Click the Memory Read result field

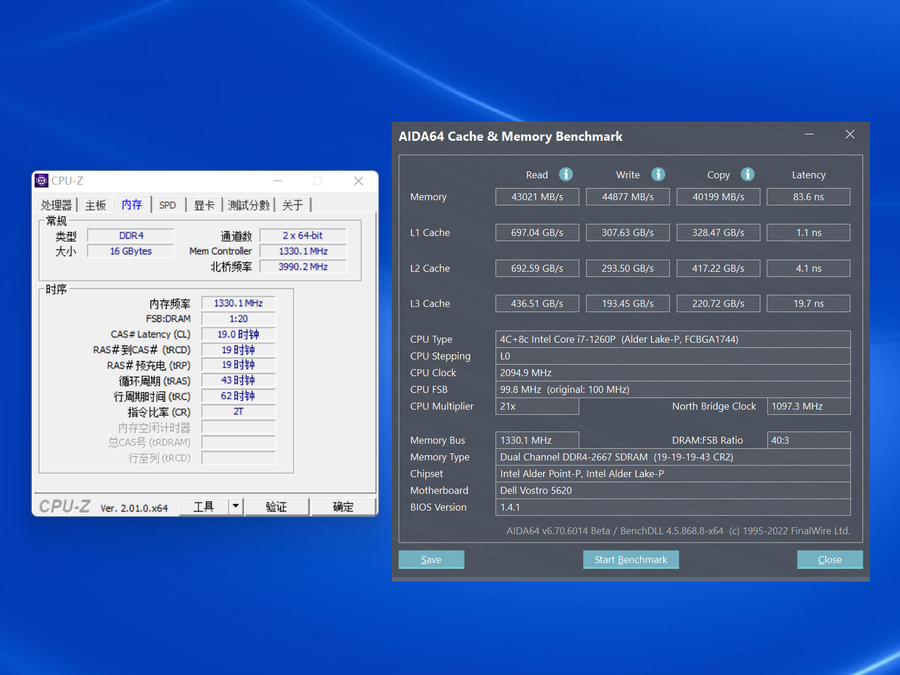tap(537, 197)
